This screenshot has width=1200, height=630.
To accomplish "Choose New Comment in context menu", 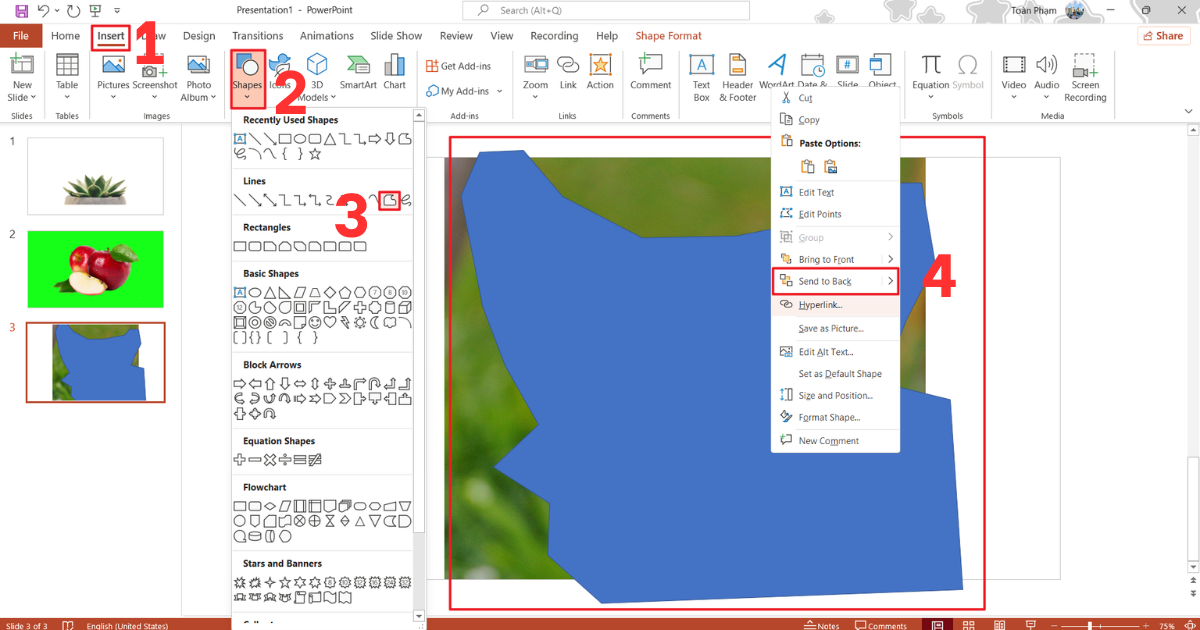I will pyautogui.click(x=835, y=441).
